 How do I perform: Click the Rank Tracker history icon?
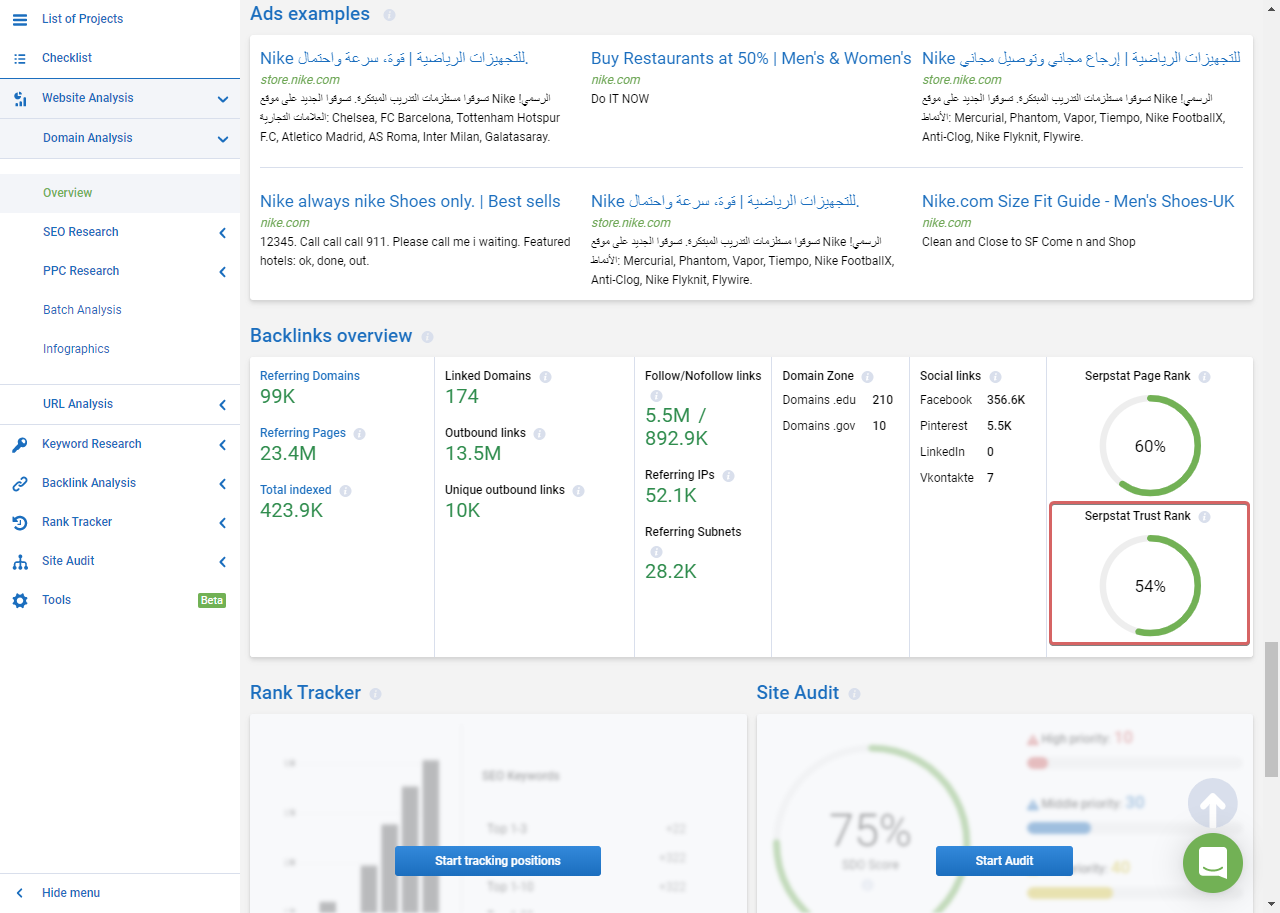coord(20,523)
